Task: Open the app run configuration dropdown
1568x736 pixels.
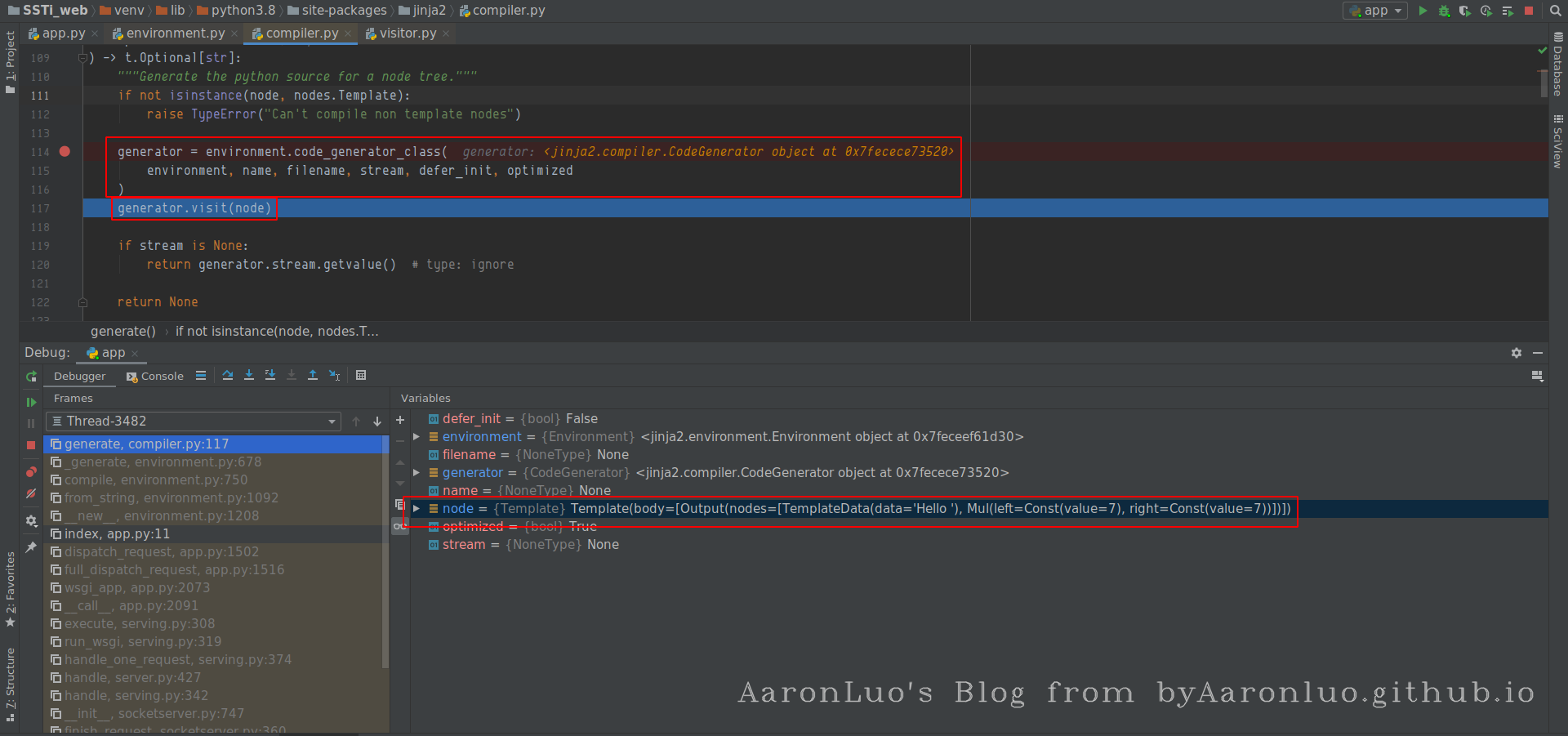Action: [x=1375, y=11]
